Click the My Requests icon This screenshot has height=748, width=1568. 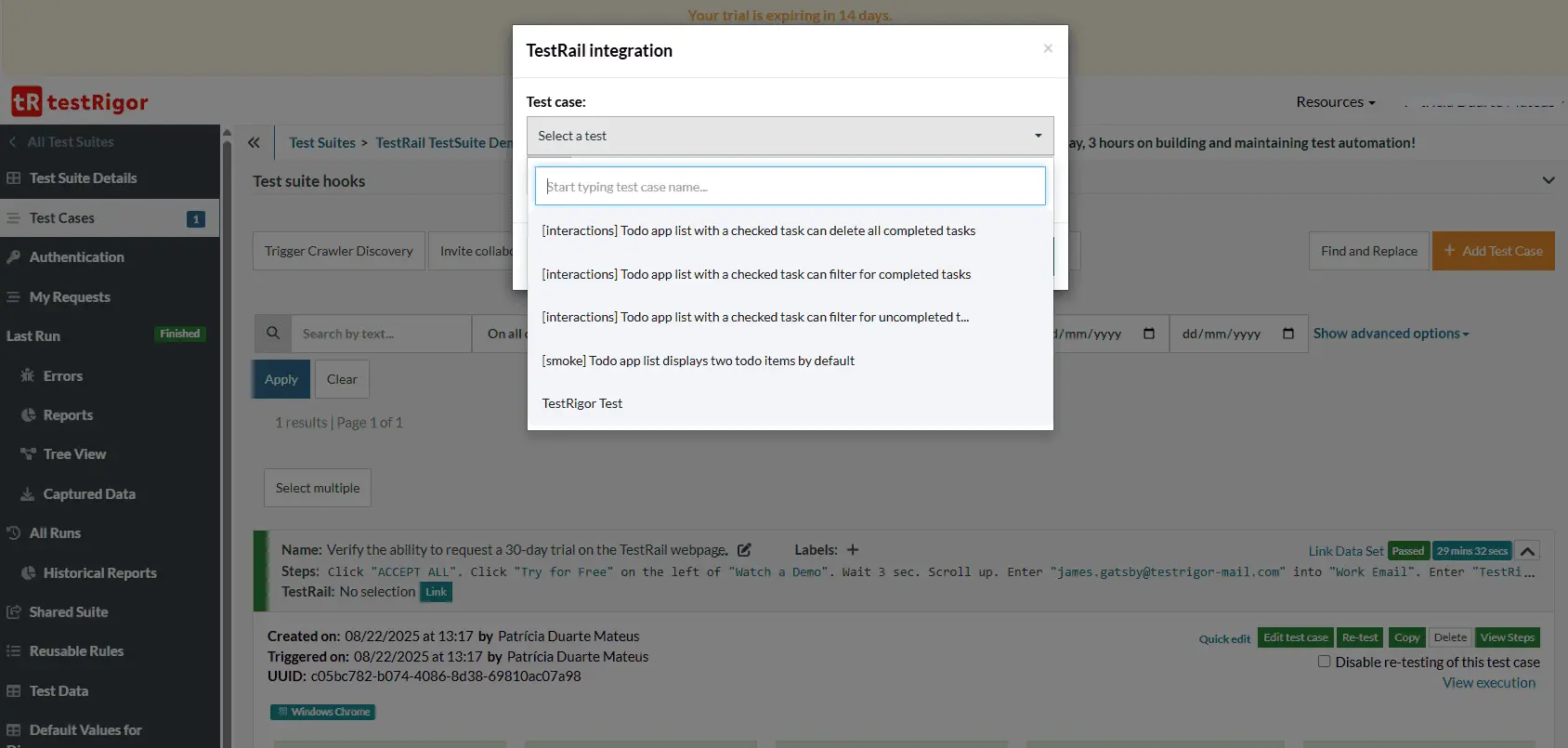[13, 297]
